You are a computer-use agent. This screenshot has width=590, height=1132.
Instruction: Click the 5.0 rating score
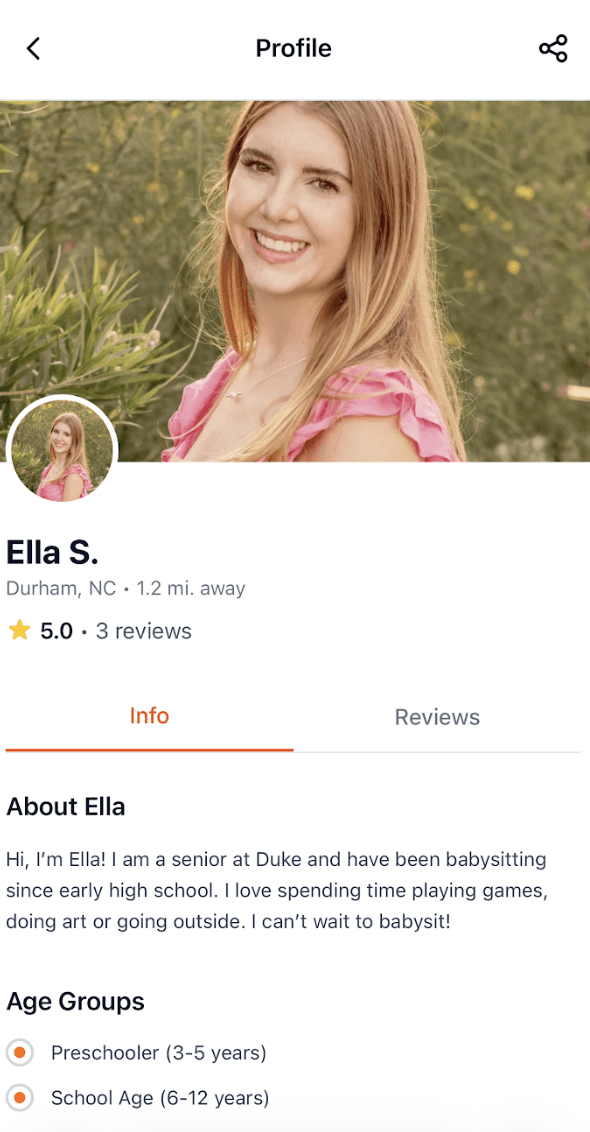[x=56, y=631]
